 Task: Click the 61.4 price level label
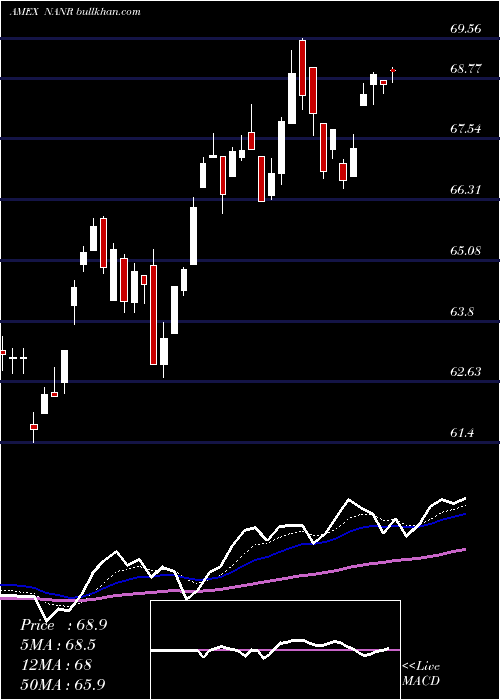pyautogui.click(x=462, y=432)
